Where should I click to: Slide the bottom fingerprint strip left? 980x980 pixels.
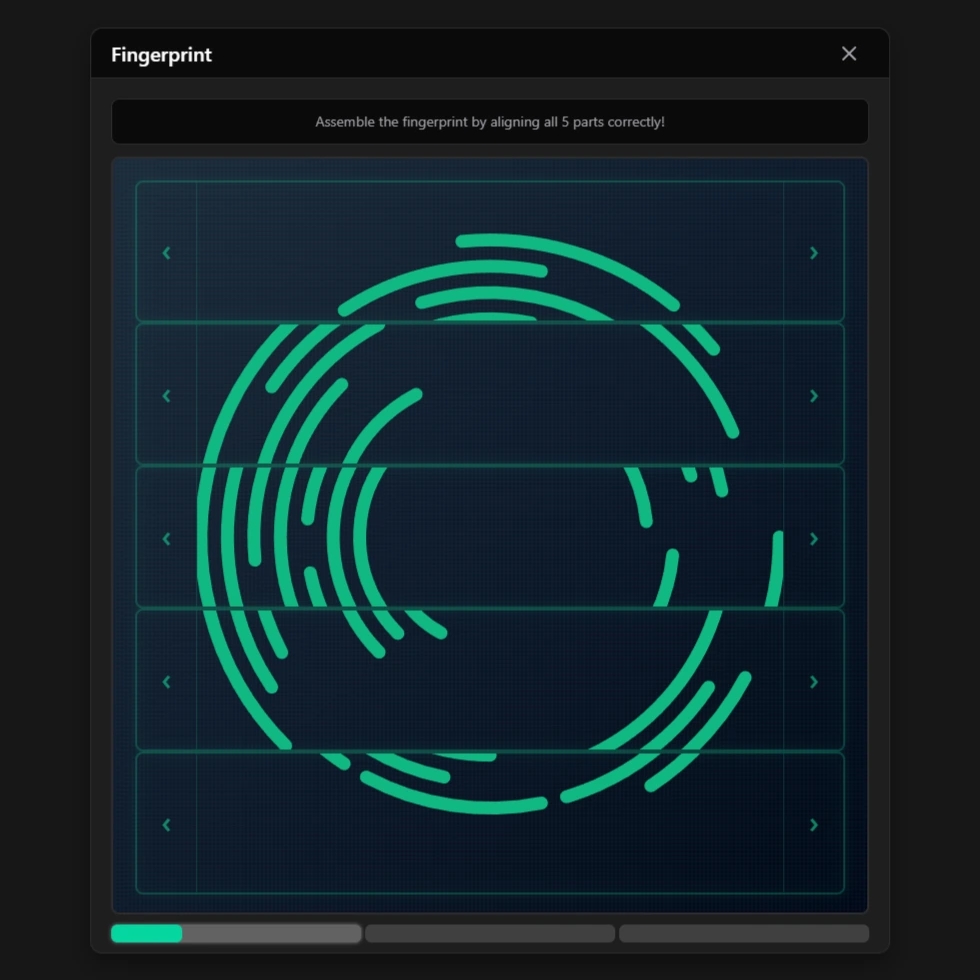click(x=167, y=825)
